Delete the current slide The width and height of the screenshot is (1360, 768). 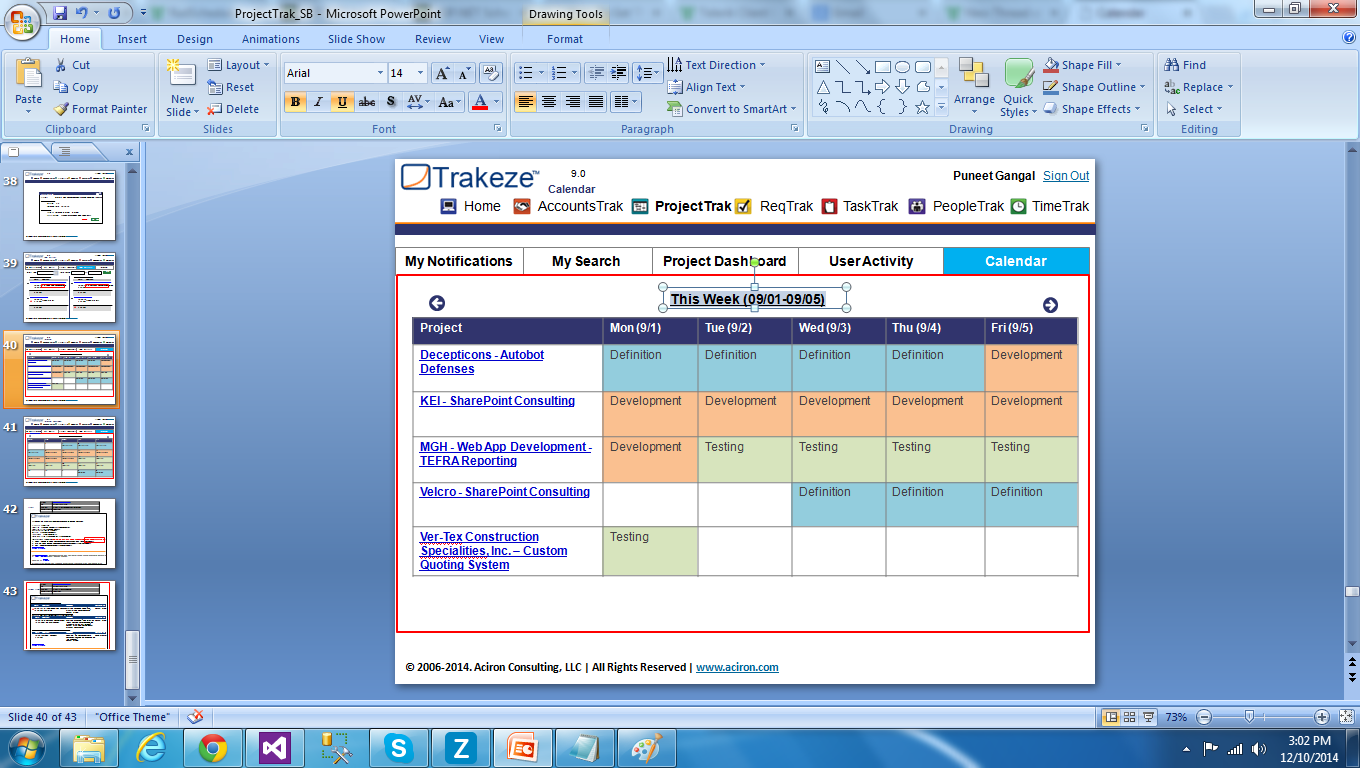tap(233, 109)
